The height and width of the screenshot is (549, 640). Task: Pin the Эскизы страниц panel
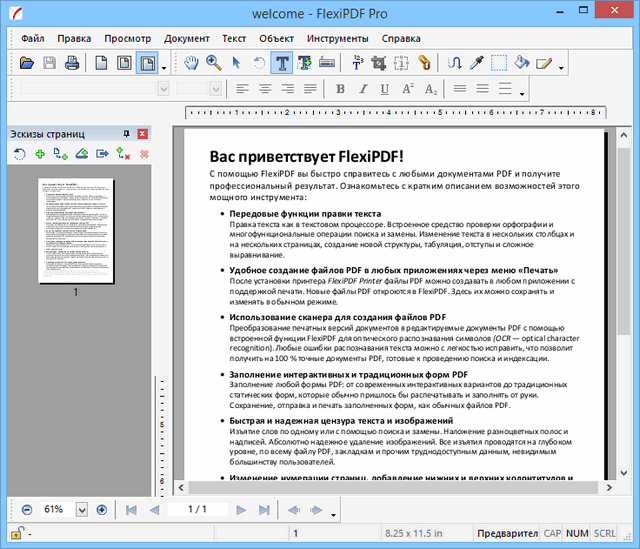(x=127, y=133)
